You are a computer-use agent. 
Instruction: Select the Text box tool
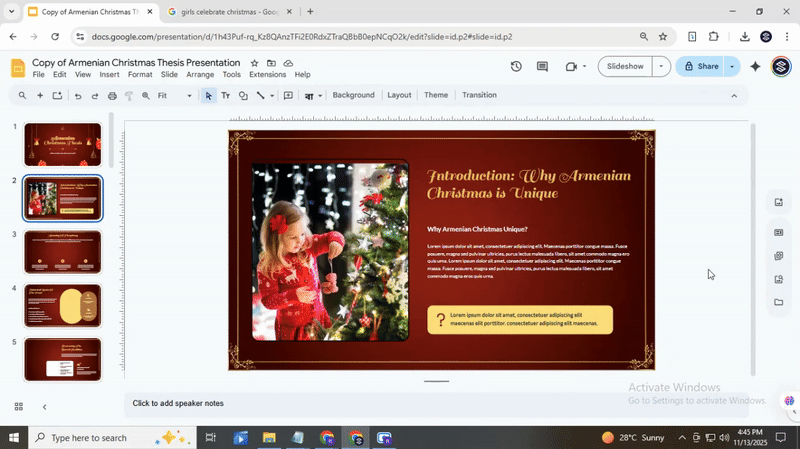(x=225, y=96)
